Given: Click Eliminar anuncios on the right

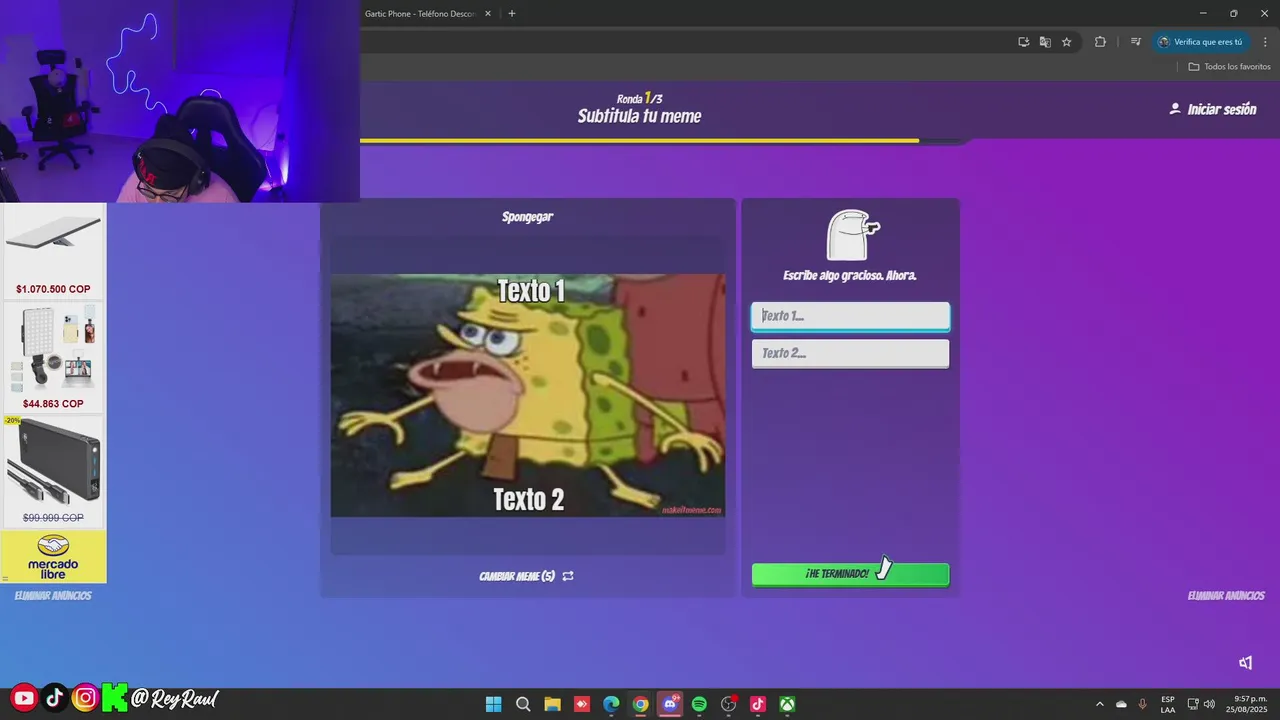Looking at the screenshot, I should click(x=1226, y=596).
